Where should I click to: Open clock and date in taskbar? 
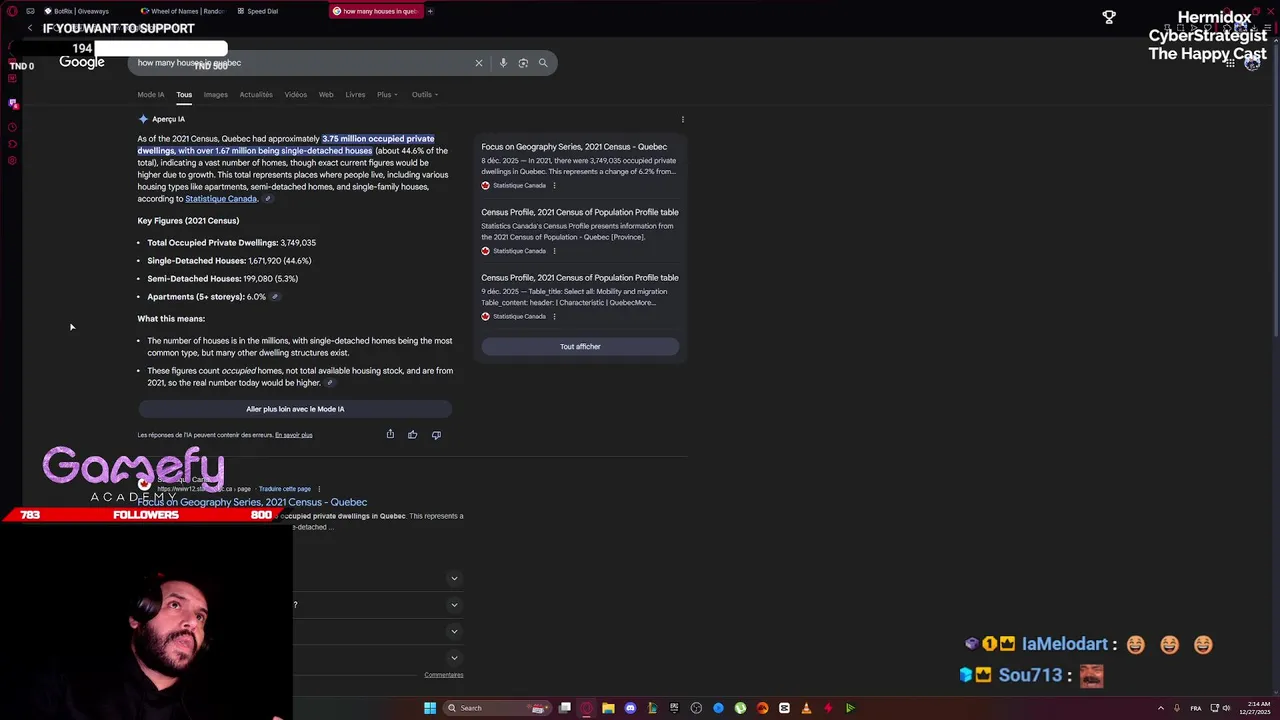(1255, 708)
